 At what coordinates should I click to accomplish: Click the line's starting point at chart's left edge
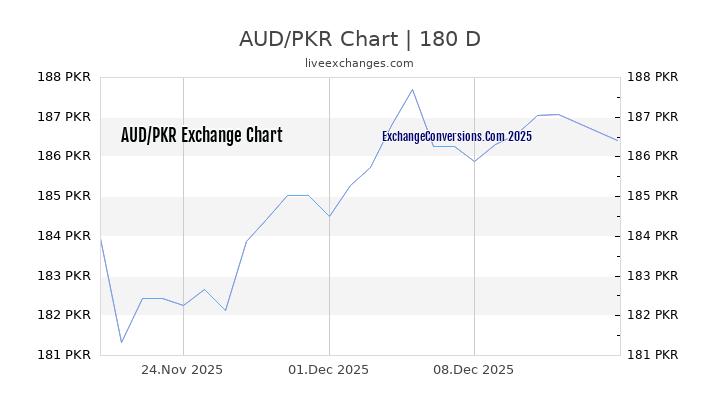pos(101,238)
